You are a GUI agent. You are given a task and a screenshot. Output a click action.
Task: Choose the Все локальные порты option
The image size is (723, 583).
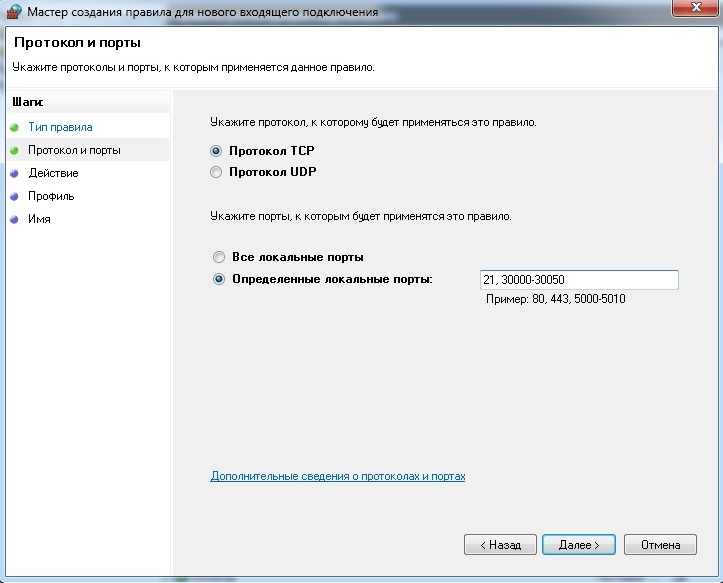[x=219, y=257]
